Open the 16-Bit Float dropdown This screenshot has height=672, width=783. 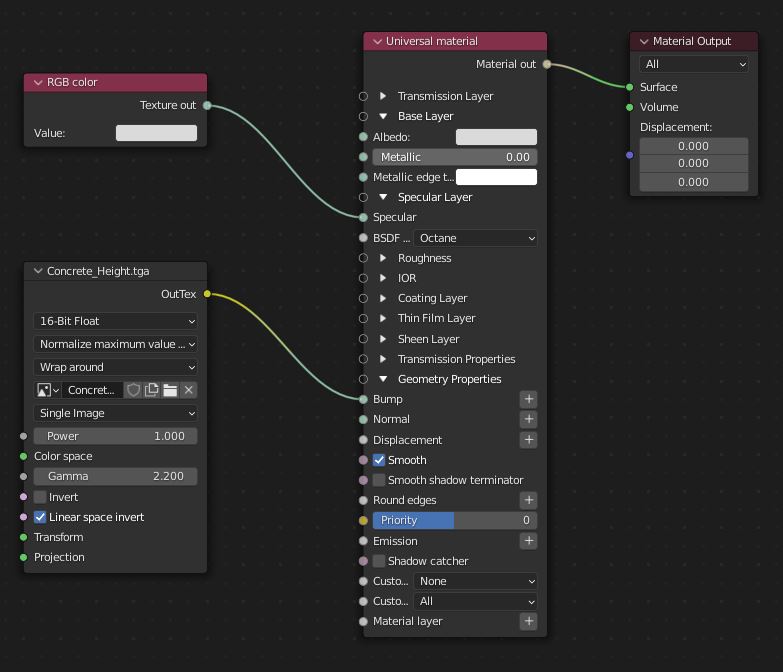pos(115,321)
